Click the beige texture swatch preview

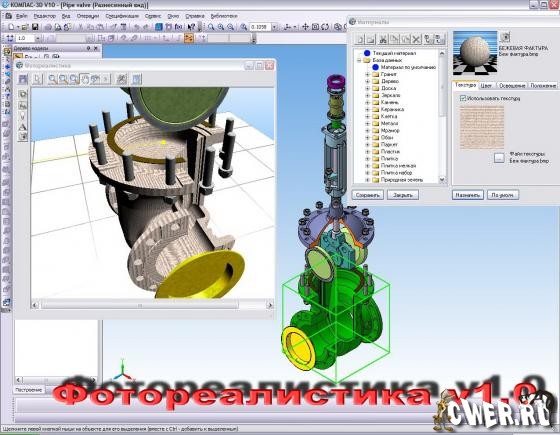click(x=481, y=127)
